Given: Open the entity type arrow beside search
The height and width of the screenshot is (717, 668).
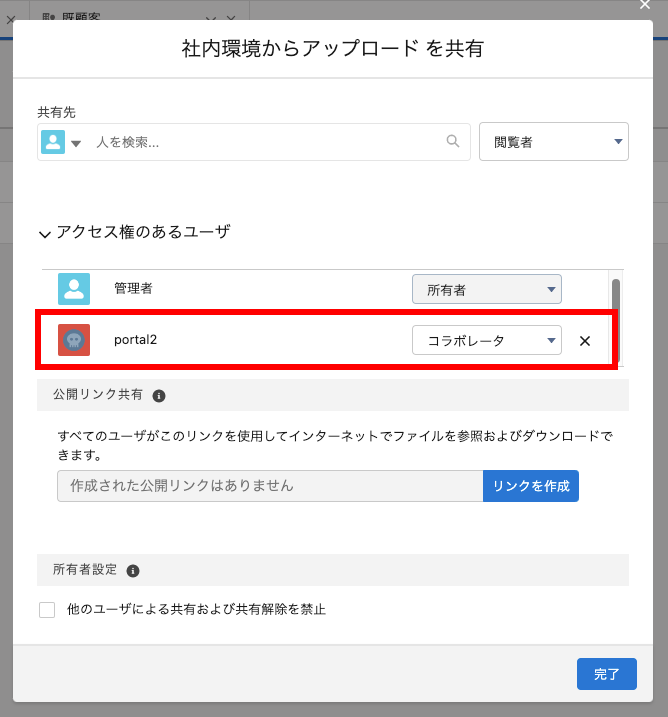Looking at the screenshot, I should pos(76,143).
